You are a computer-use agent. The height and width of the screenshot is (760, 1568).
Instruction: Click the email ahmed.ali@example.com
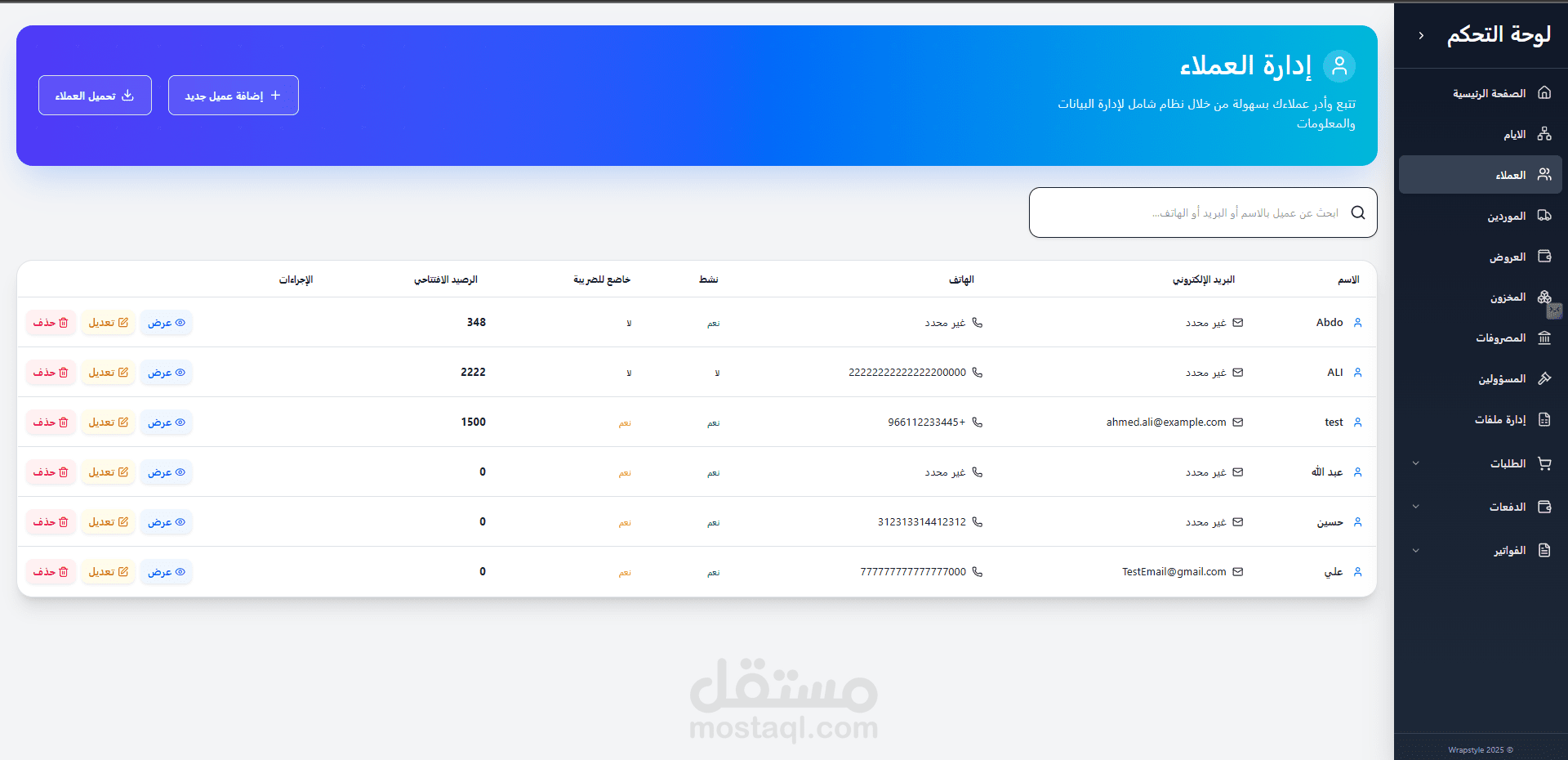point(1166,422)
